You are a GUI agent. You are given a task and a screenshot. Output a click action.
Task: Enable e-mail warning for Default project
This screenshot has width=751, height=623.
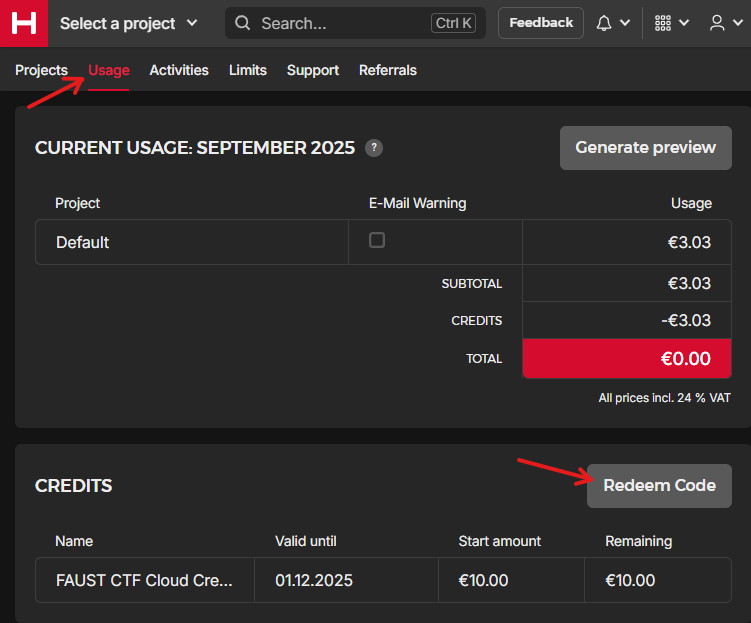(x=377, y=240)
